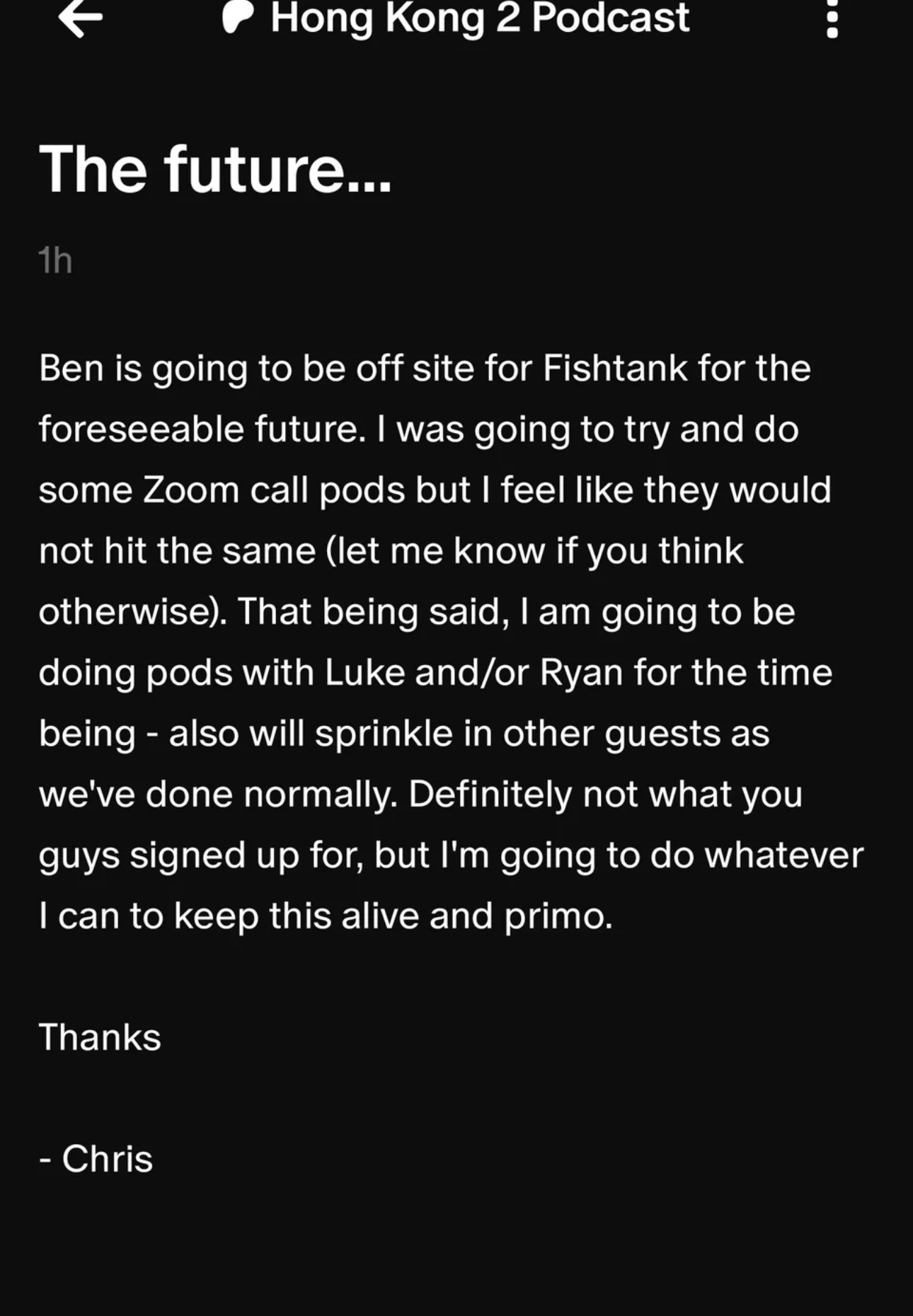913x1316 pixels.
Task: Click the word "Definitely" in the post
Action: click(490, 795)
